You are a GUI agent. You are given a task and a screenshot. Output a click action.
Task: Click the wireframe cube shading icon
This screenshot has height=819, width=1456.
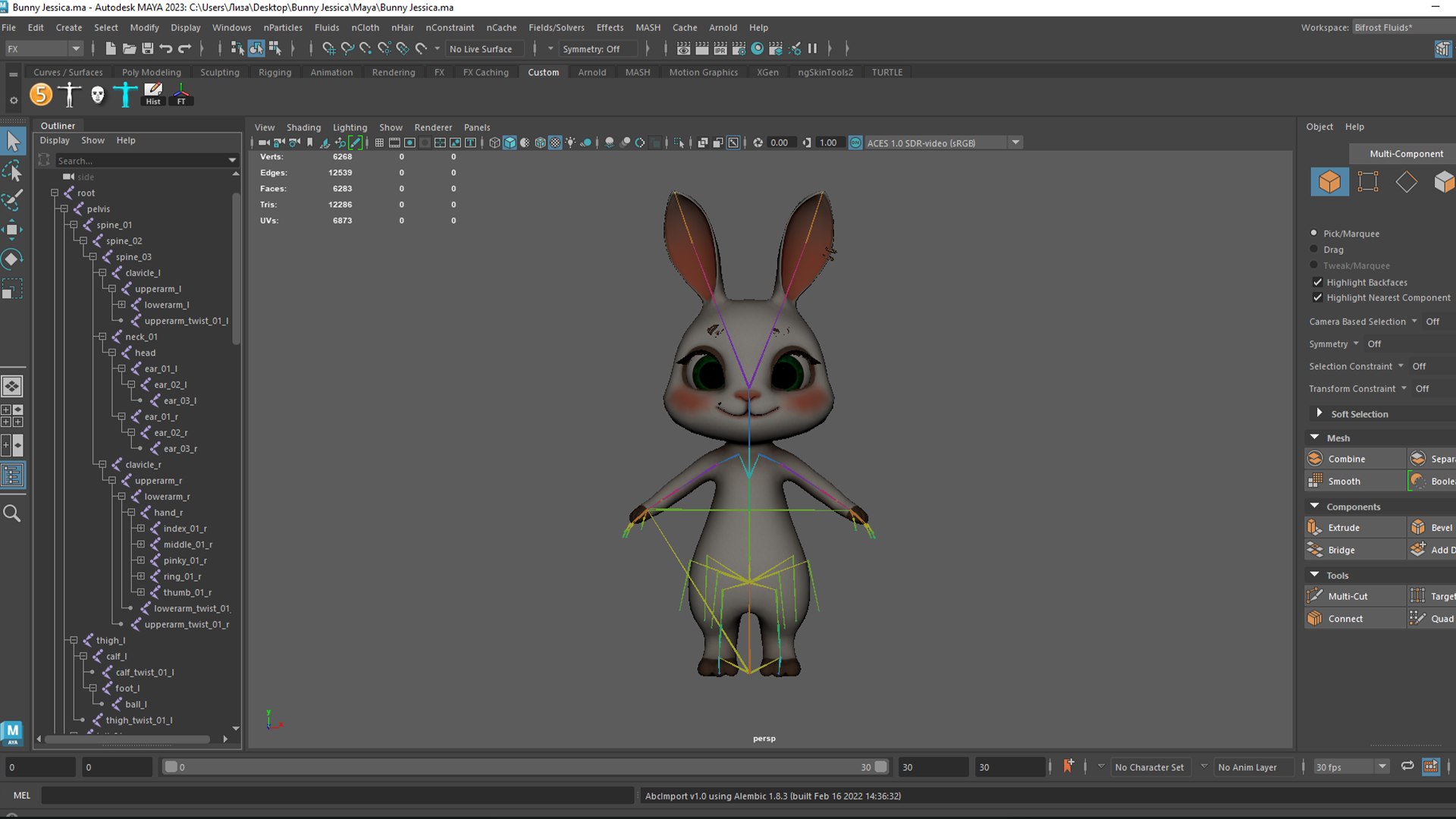tap(494, 143)
